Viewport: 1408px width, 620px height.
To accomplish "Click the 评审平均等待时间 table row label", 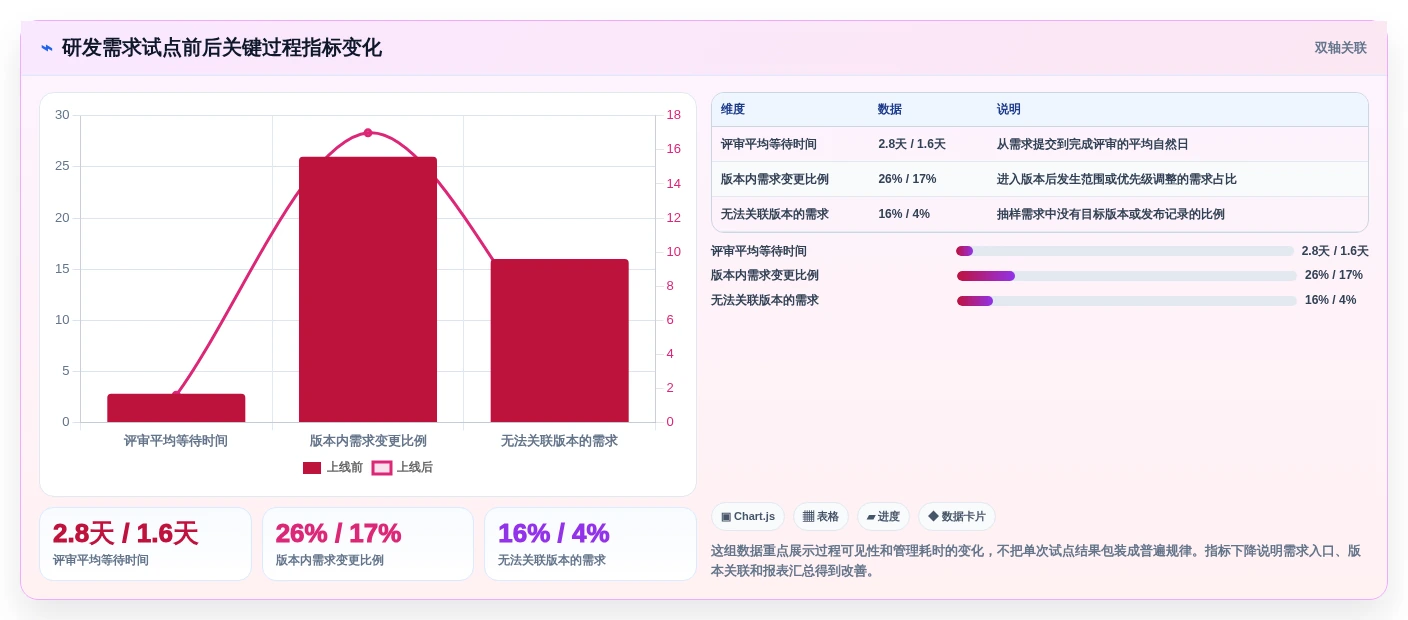I will [x=769, y=144].
